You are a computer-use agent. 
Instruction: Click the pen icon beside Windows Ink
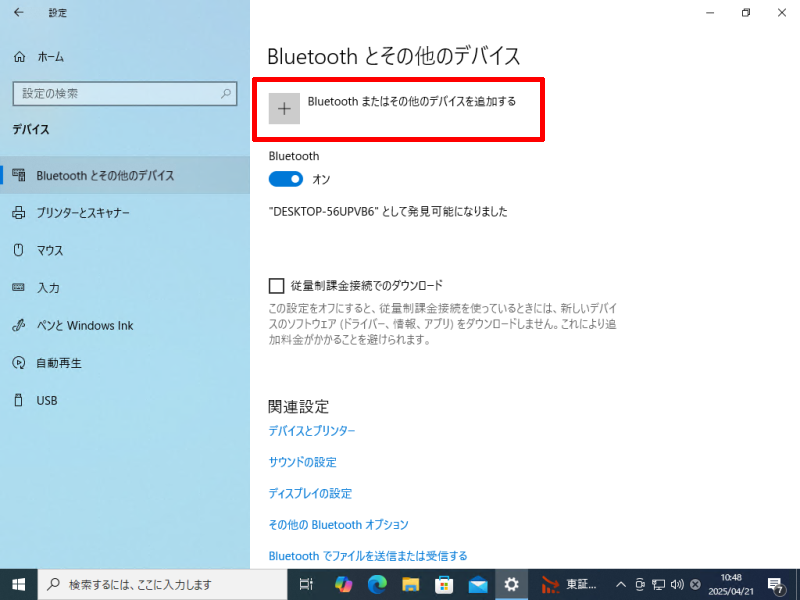coord(19,325)
